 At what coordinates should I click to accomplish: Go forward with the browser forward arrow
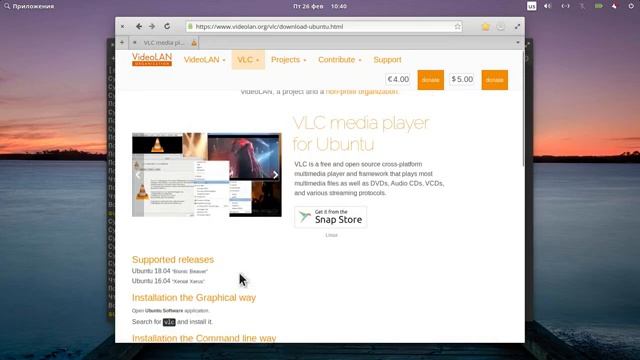point(152,26)
